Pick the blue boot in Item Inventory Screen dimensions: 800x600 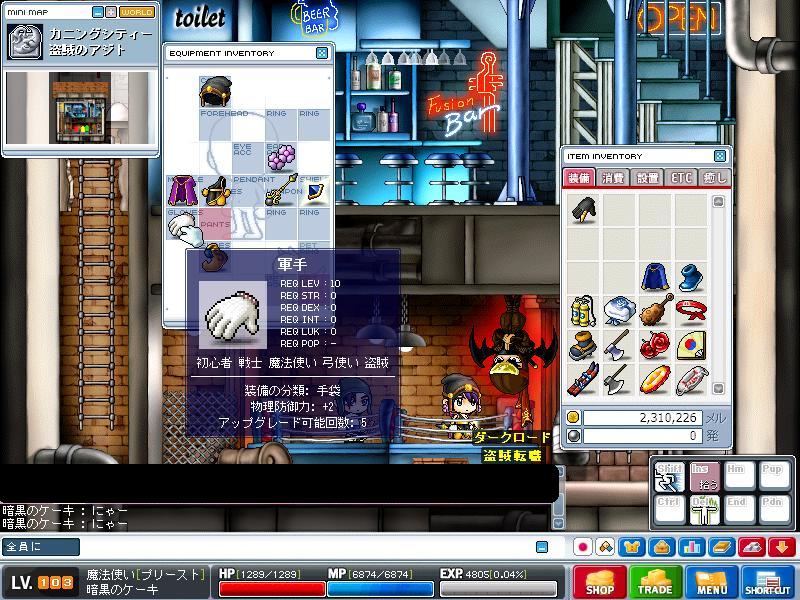pyautogui.click(x=691, y=276)
